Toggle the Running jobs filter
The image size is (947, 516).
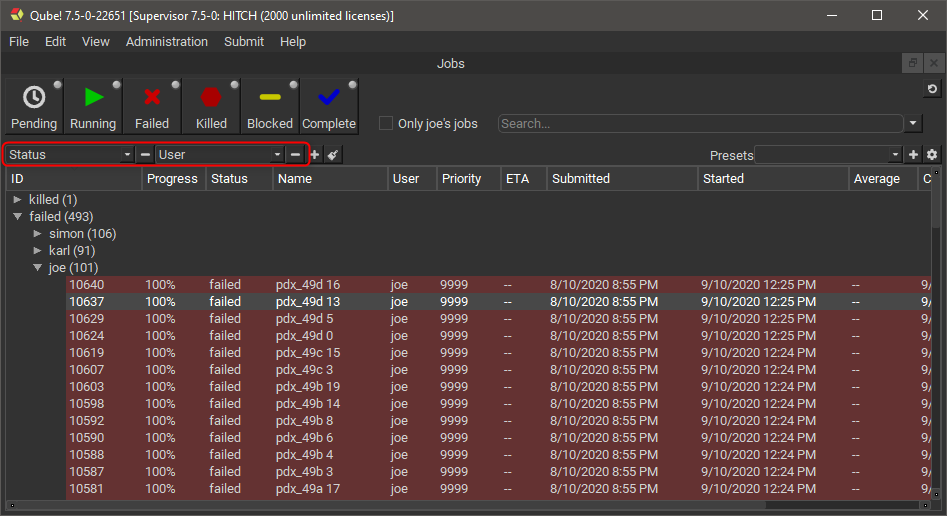point(93,106)
